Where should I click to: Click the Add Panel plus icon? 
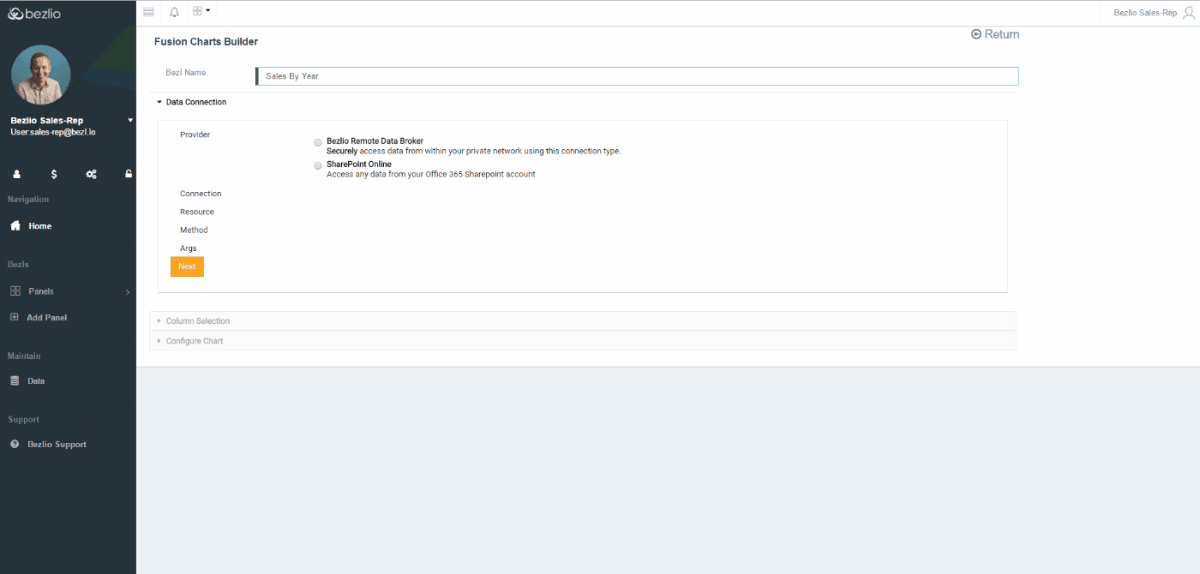pos(15,317)
